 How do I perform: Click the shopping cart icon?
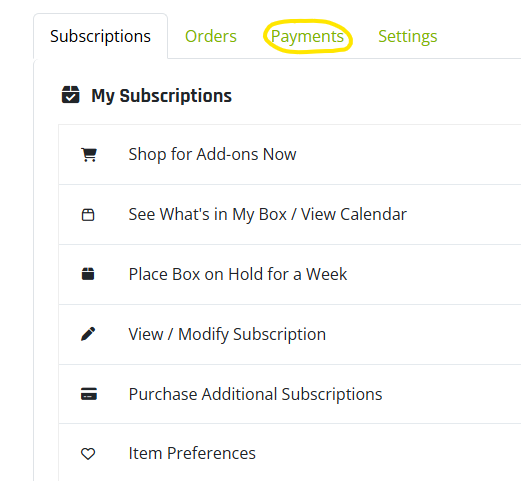[x=89, y=155]
